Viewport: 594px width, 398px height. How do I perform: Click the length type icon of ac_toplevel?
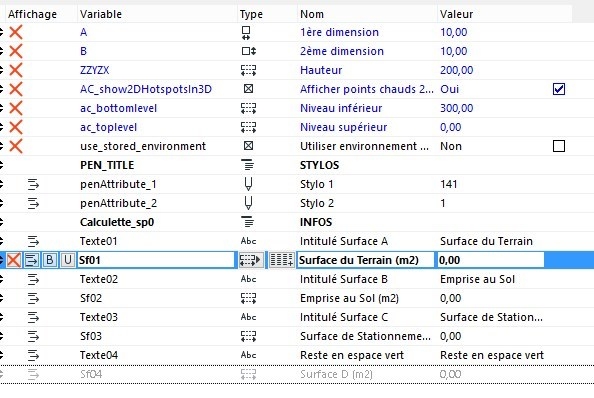pos(249,127)
